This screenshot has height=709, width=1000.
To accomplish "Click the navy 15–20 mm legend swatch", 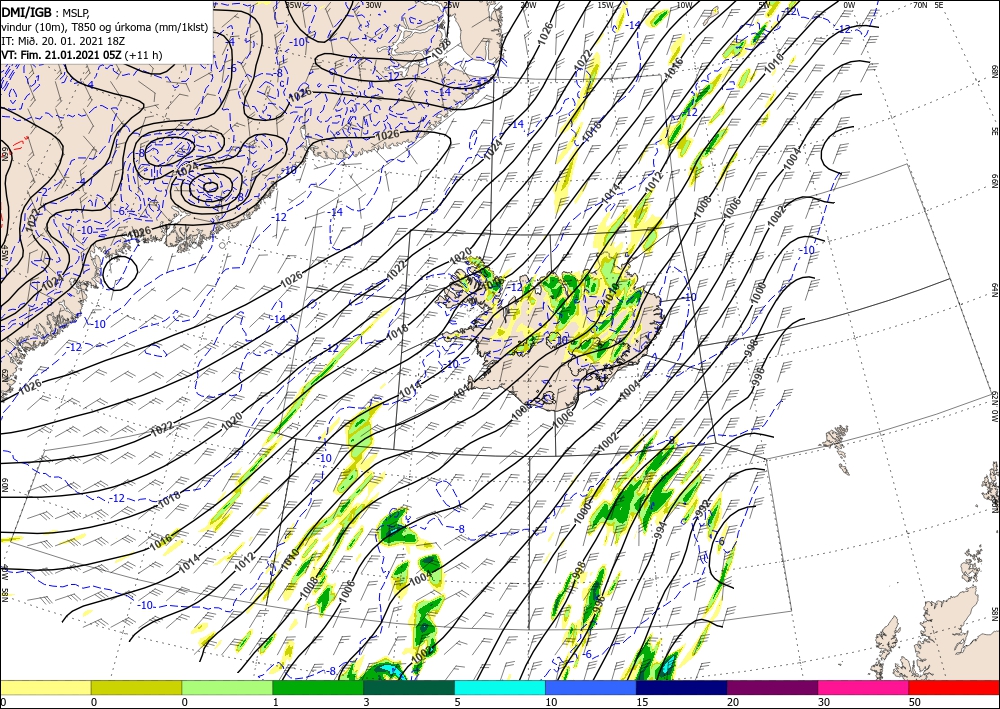I will [681, 687].
